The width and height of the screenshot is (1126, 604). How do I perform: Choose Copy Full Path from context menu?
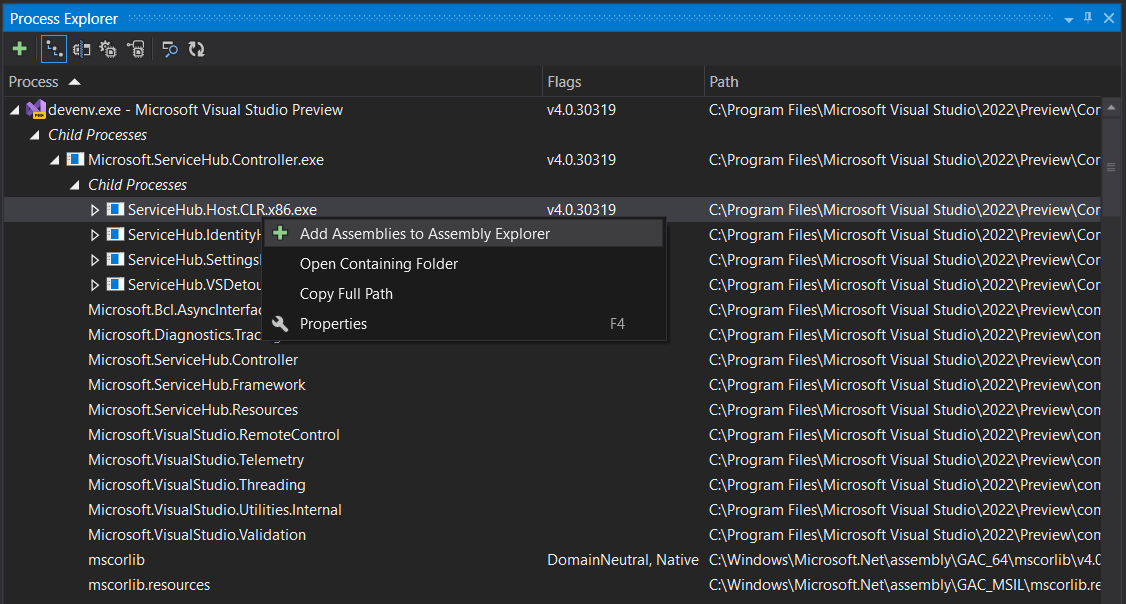tap(464, 294)
